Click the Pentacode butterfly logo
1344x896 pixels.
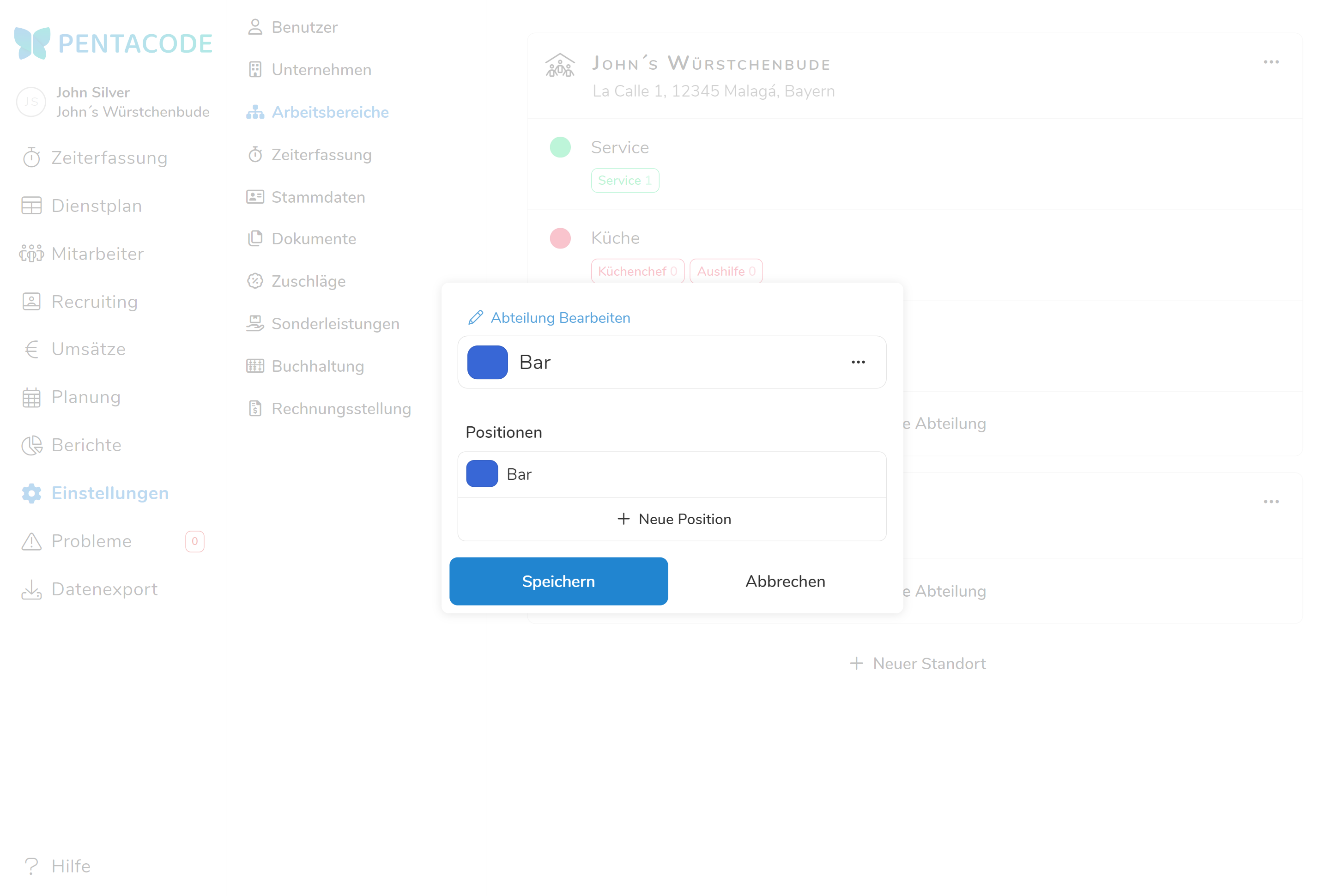[x=32, y=43]
